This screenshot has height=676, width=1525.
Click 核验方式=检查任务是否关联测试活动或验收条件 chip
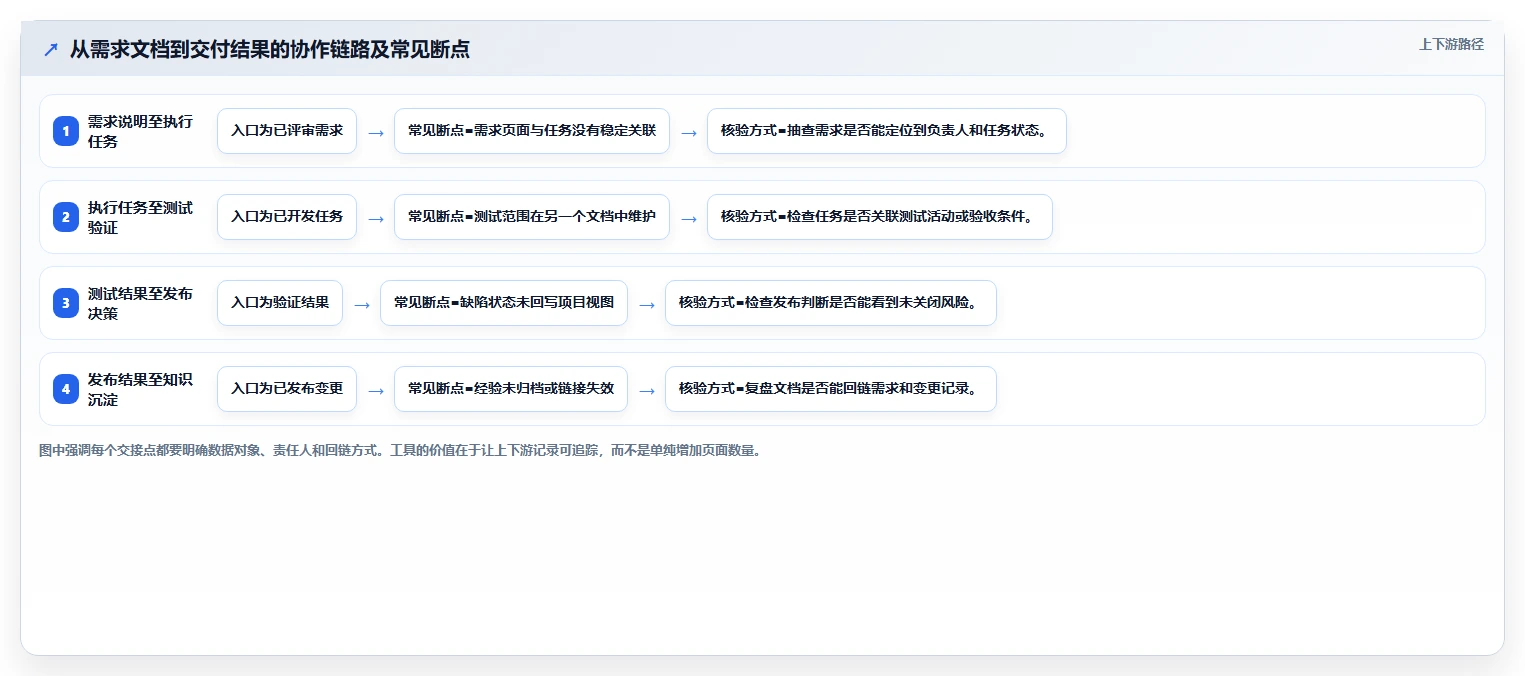(880, 217)
